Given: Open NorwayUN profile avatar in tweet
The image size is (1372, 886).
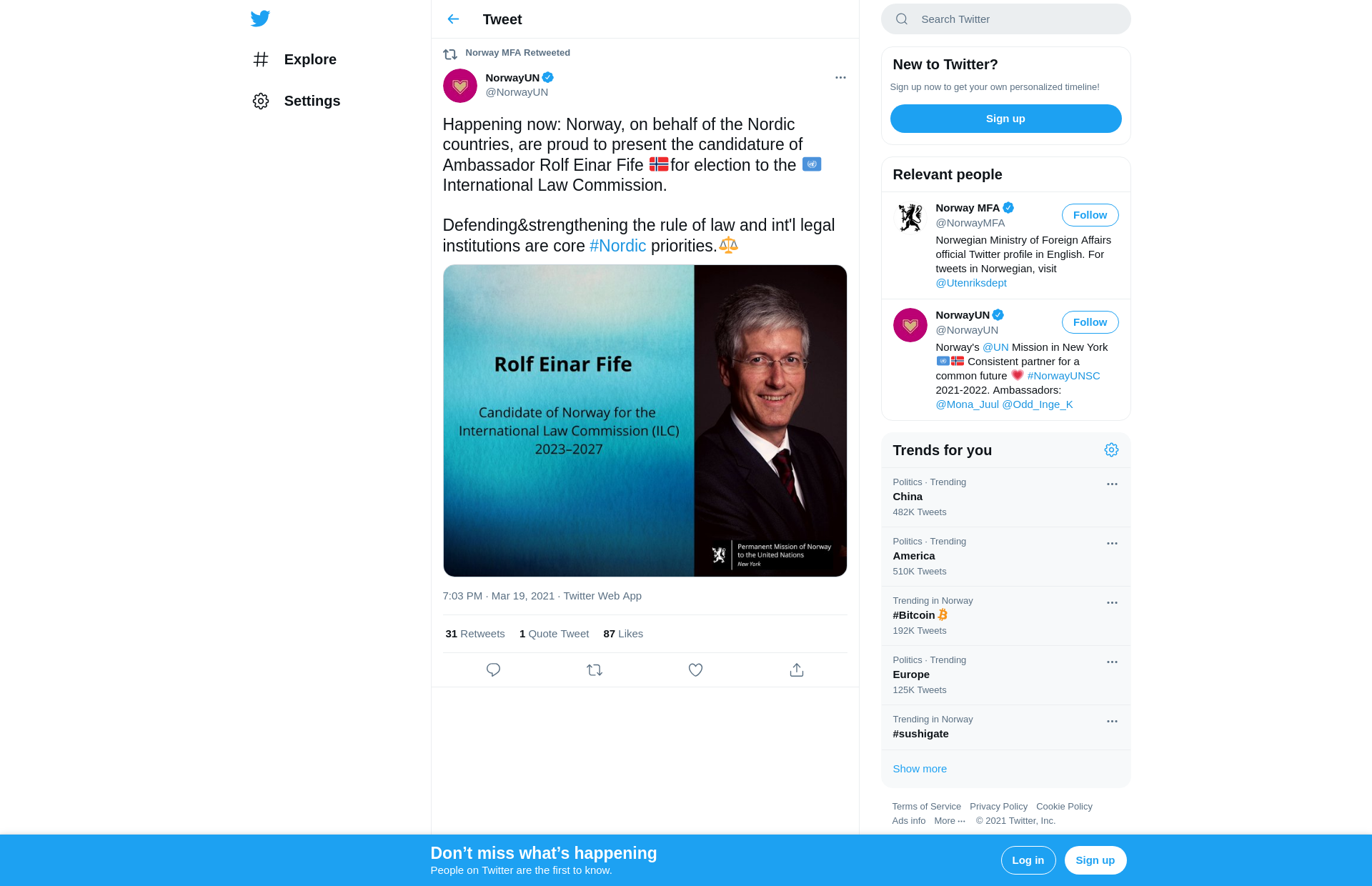Looking at the screenshot, I should click(460, 86).
